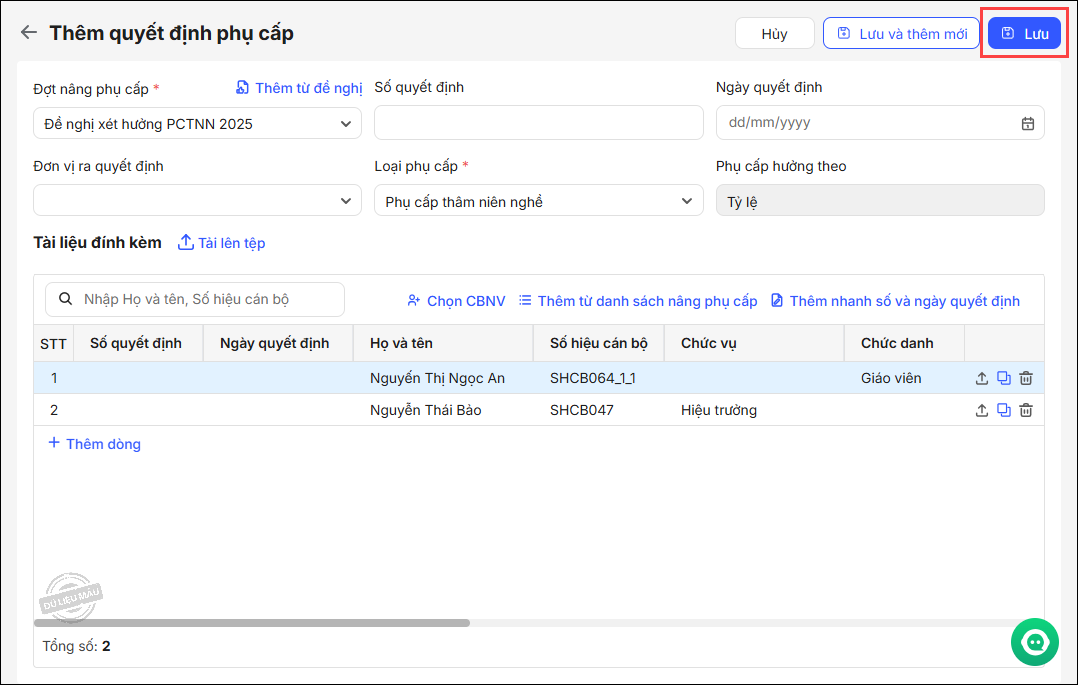Open the Đơn vị ra quyết định dropdown

[x=346, y=201]
